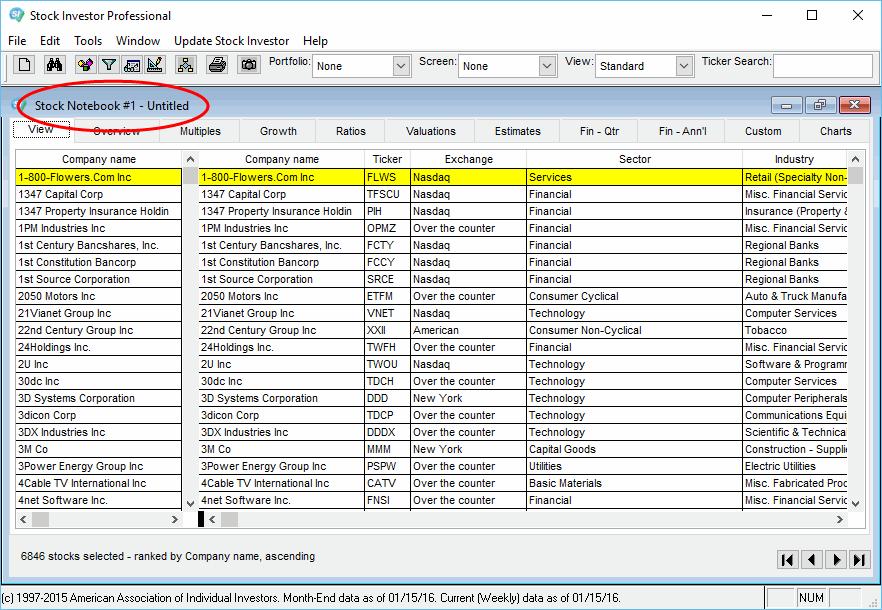Jump to the last record arrow button
The width and height of the screenshot is (882, 610).
point(858,560)
